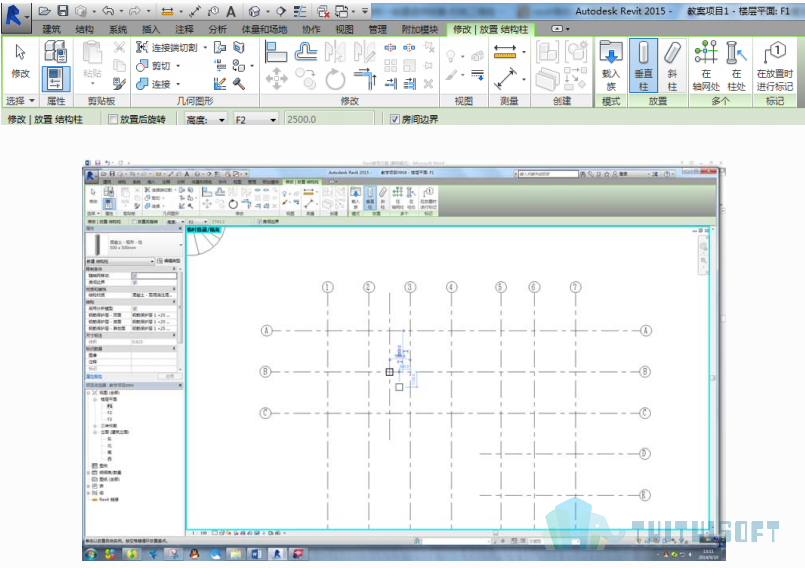Click the Default 3D View house icon in the enlarged toolbar
Viewport: 805px width, 568px height.
tap(254, 11)
